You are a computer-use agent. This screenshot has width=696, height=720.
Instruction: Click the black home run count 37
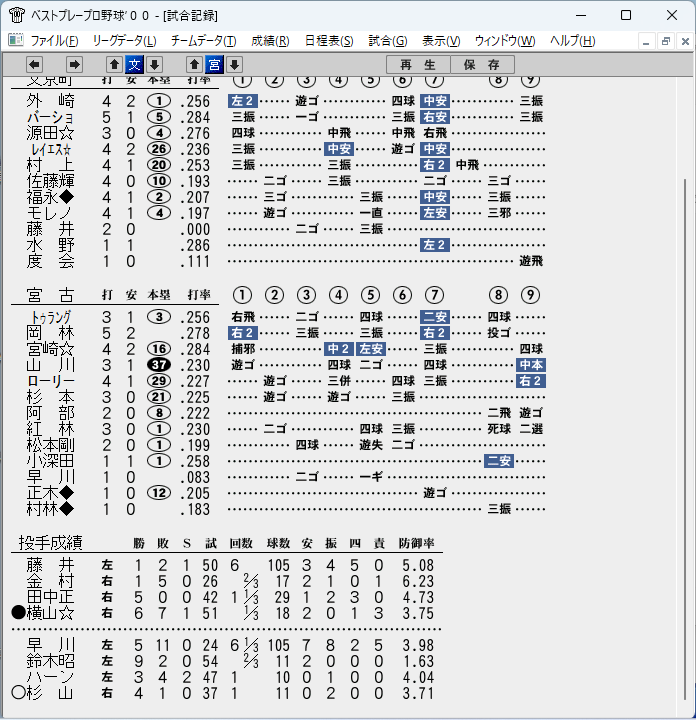click(x=159, y=365)
